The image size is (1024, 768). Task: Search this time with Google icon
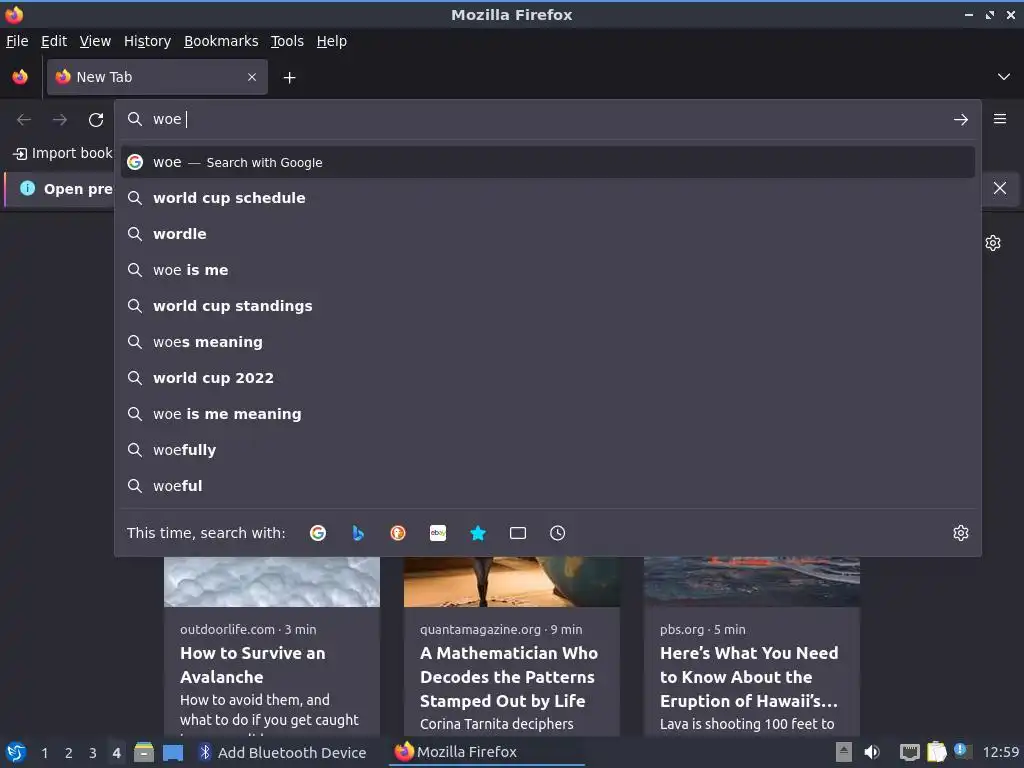tap(318, 533)
